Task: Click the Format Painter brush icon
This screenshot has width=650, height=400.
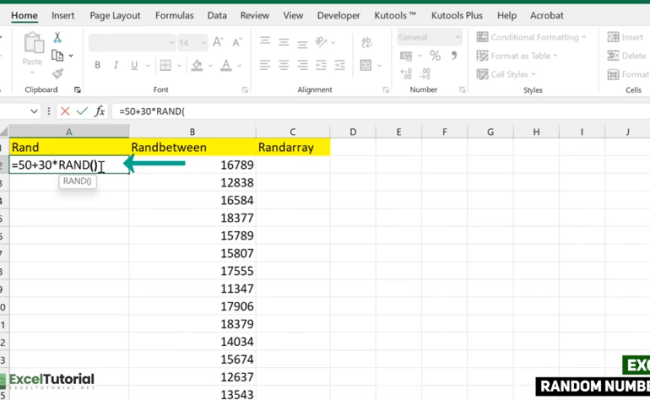Action: 58,74
